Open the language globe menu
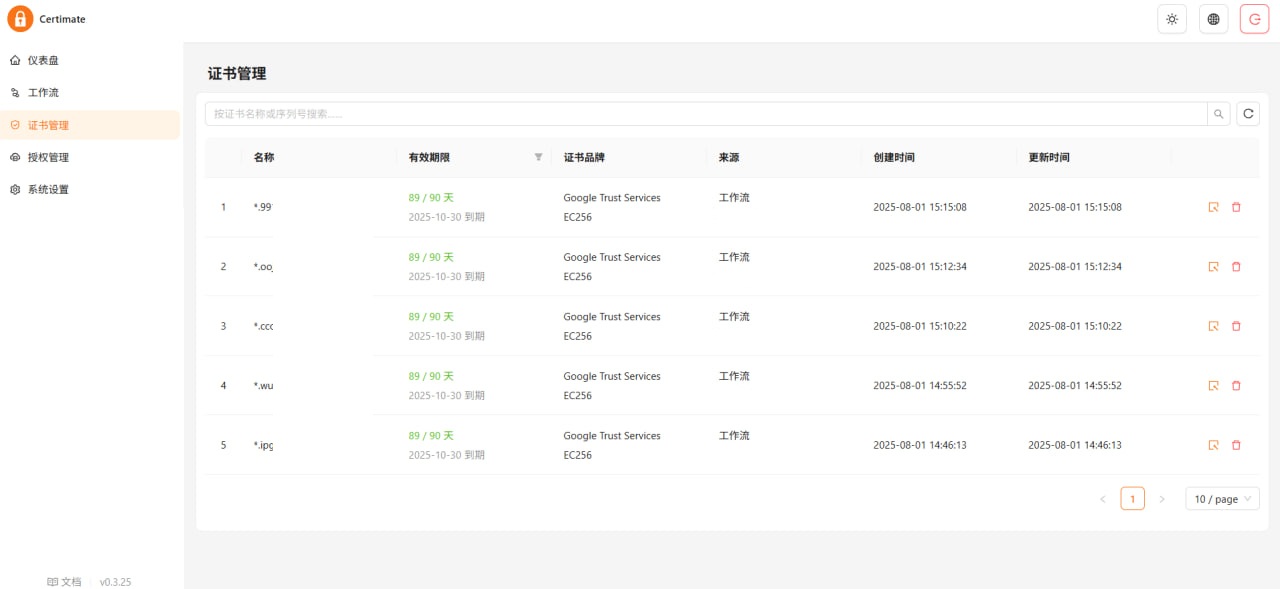Image resolution: width=1280 pixels, height=589 pixels. 1213,19
